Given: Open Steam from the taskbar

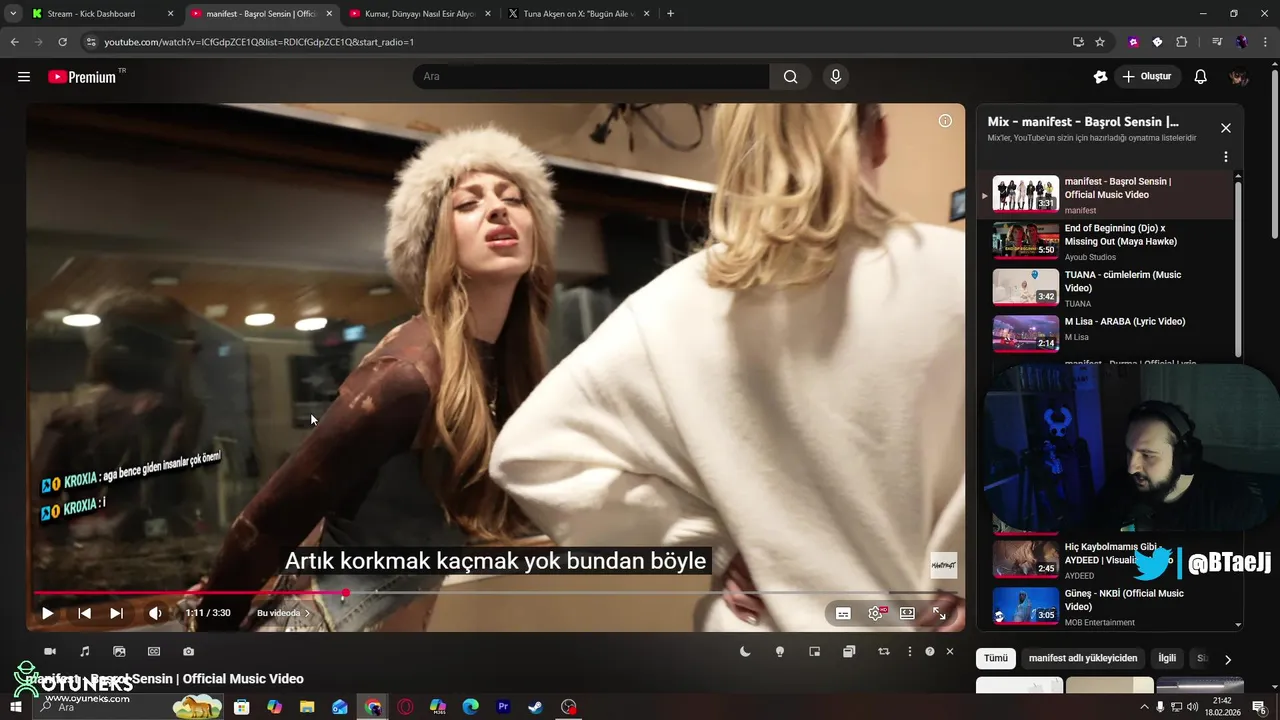Looking at the screenshot, I should (x=536, y=707).
